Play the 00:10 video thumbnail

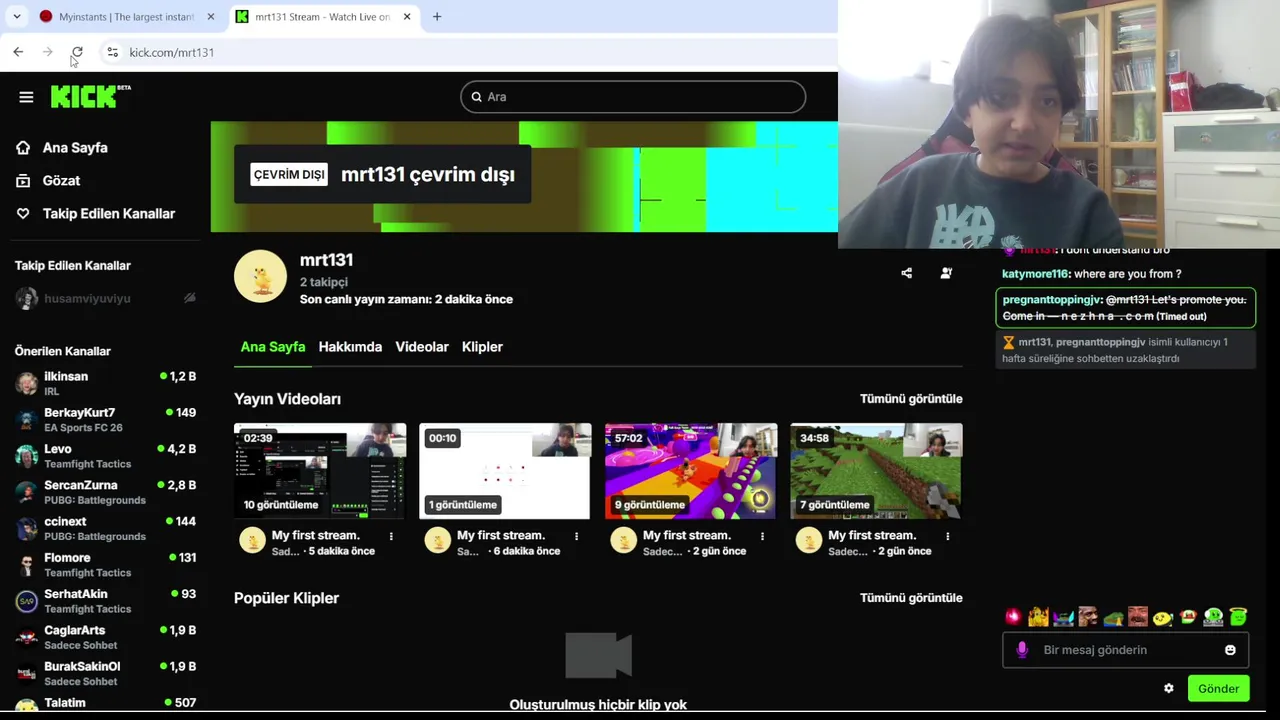[x=505, y=471]
